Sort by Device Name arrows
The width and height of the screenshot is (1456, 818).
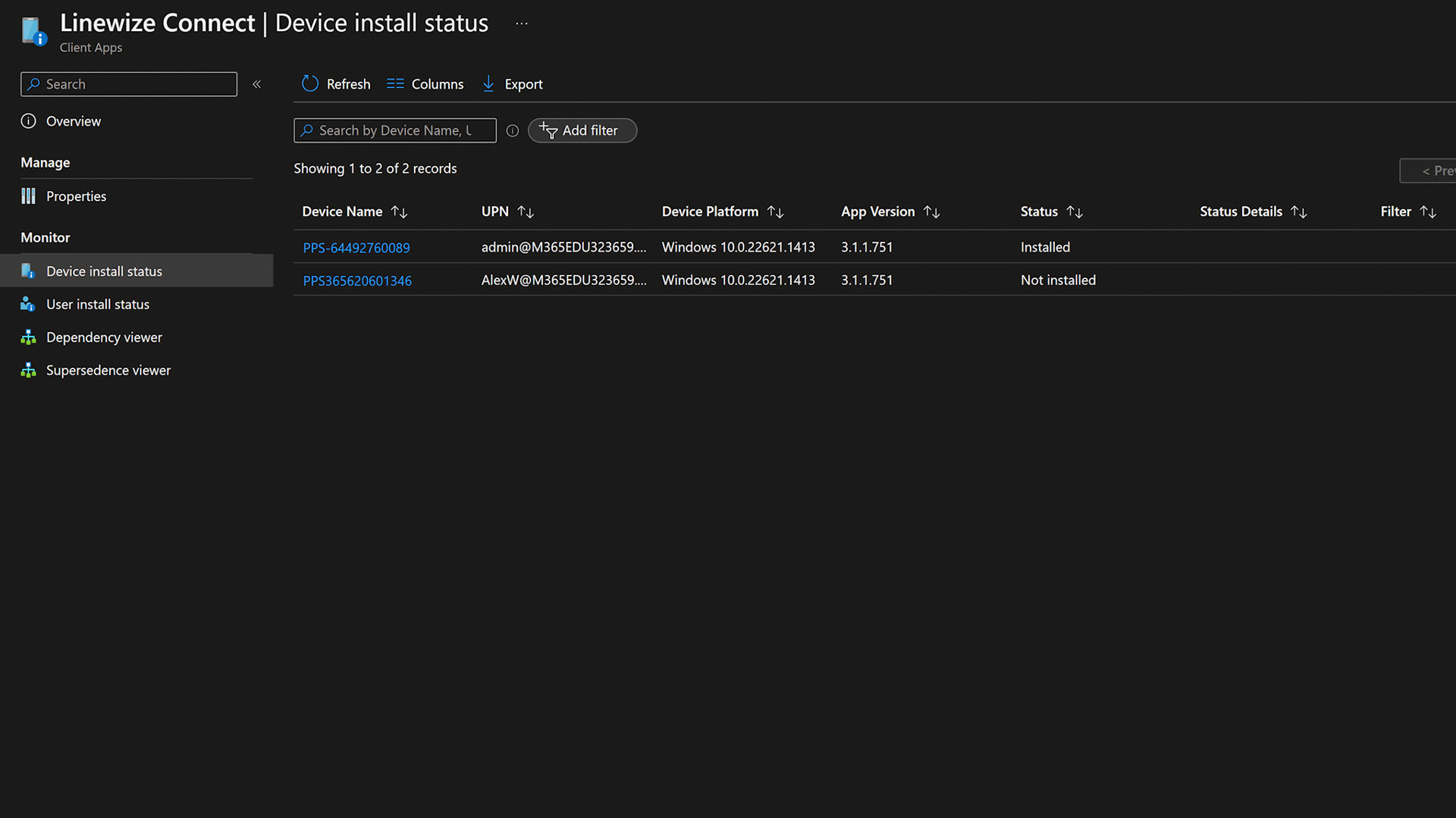(399, 212)
